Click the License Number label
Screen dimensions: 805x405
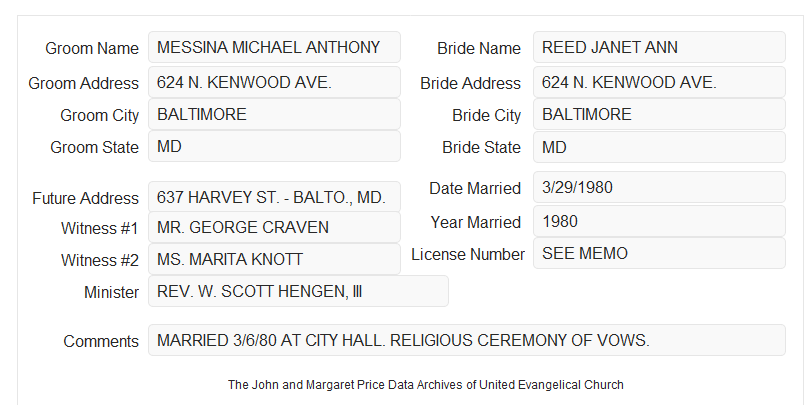[468, 255]
